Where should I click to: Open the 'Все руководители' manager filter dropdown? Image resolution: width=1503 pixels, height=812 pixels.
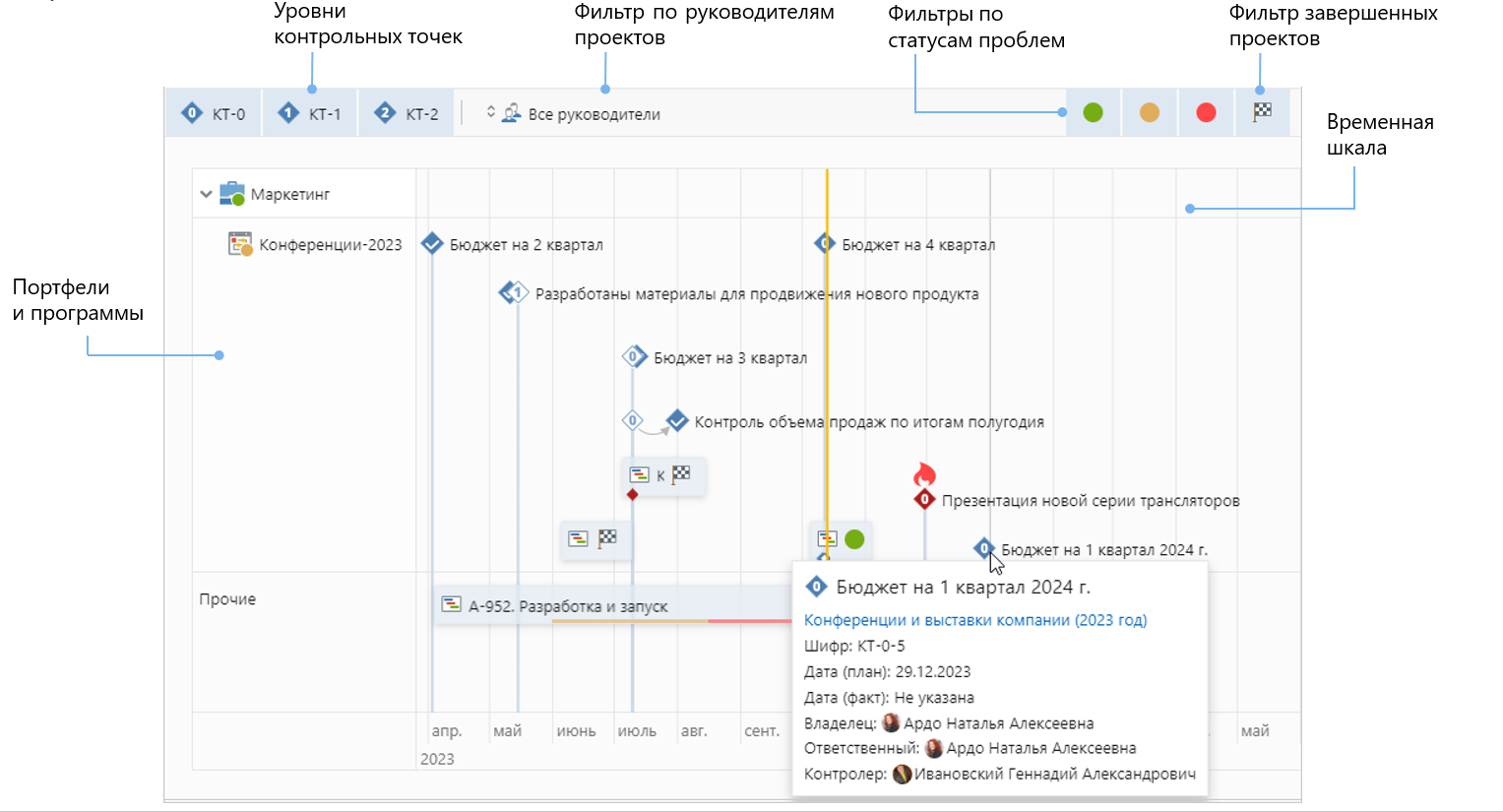coord(574,114)
